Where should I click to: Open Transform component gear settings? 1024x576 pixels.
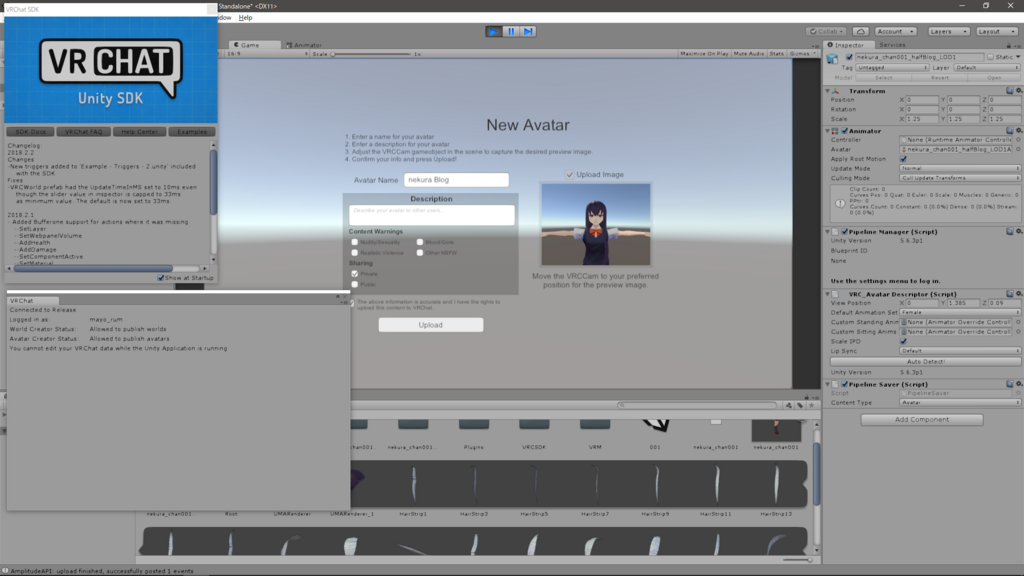pyautogui.click(x=1019, y=91)
